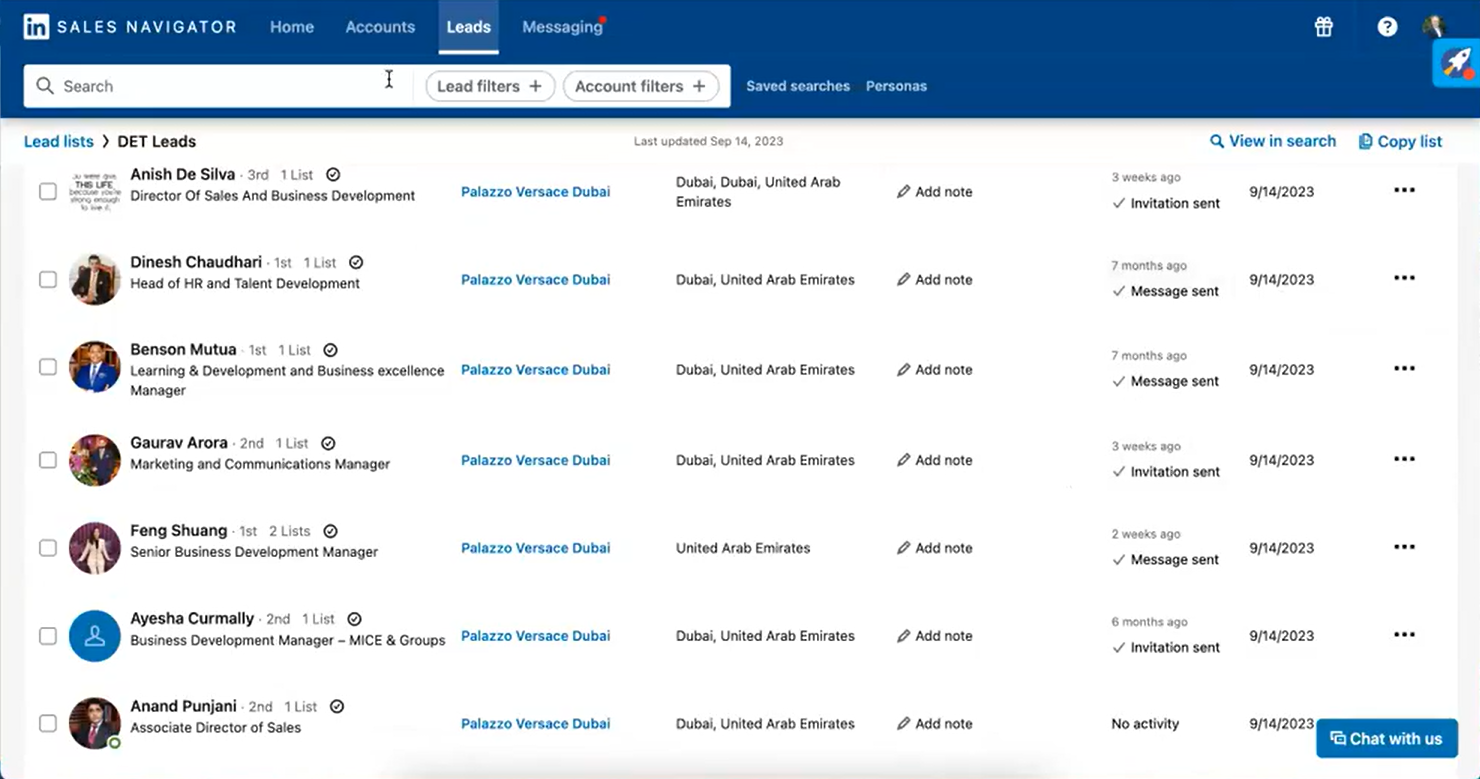1480x779 pixels.
Task: Click inside the Search input field
Action: coord(218,86)
